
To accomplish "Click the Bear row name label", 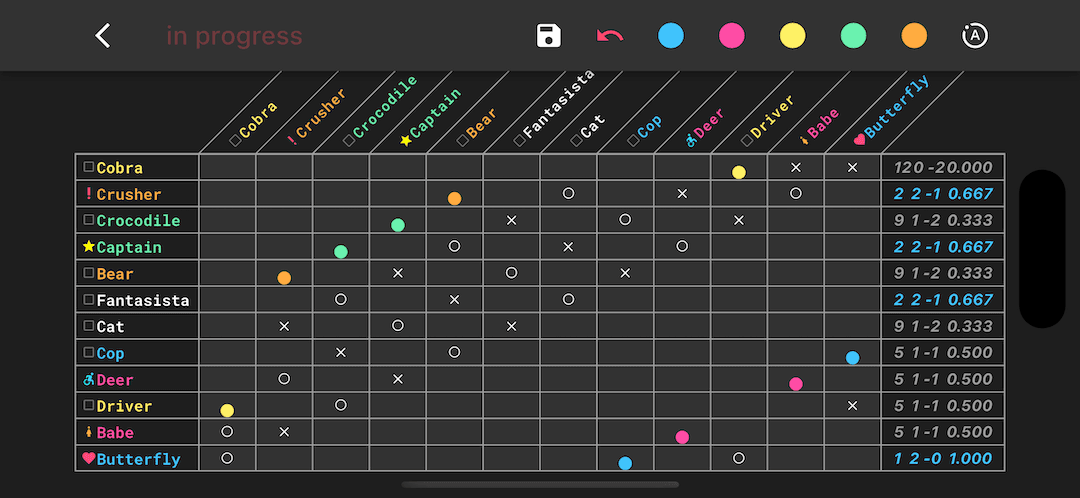I will (x=115, y=273).
